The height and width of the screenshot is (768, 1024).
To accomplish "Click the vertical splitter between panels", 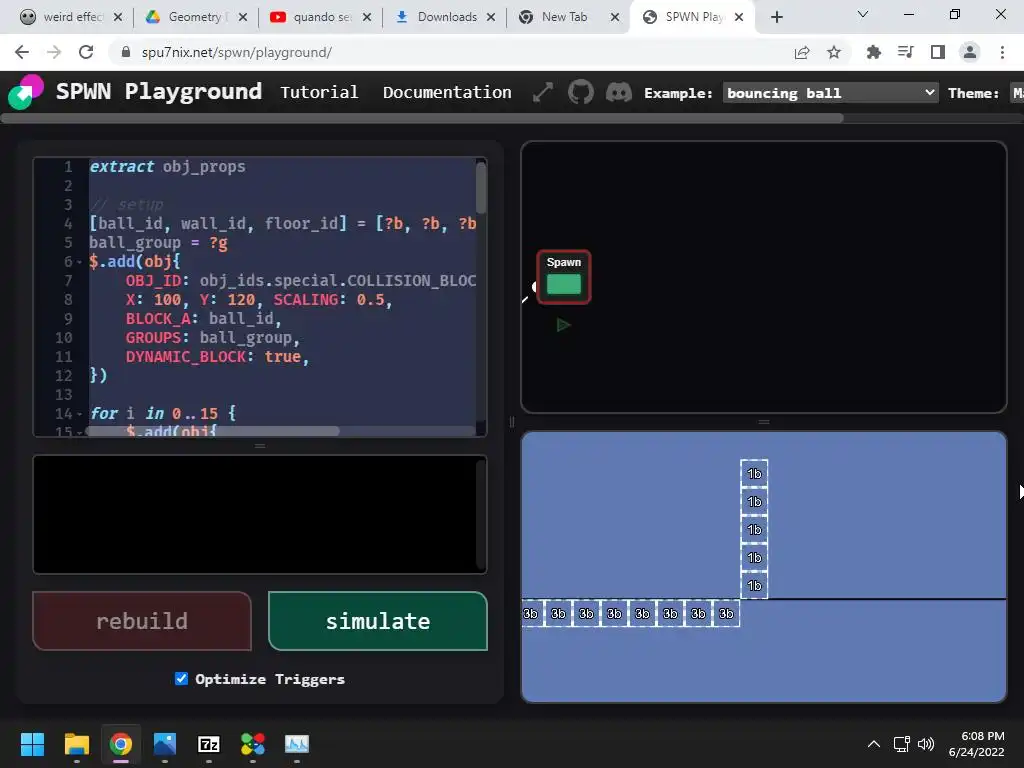I will click(512, 422).
